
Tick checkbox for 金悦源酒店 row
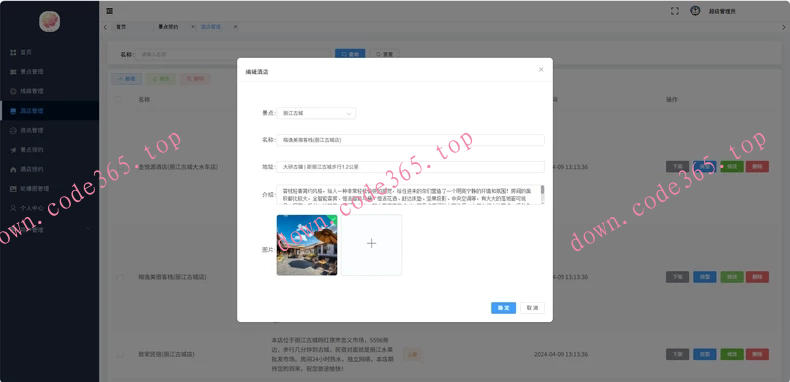[119, 167]
